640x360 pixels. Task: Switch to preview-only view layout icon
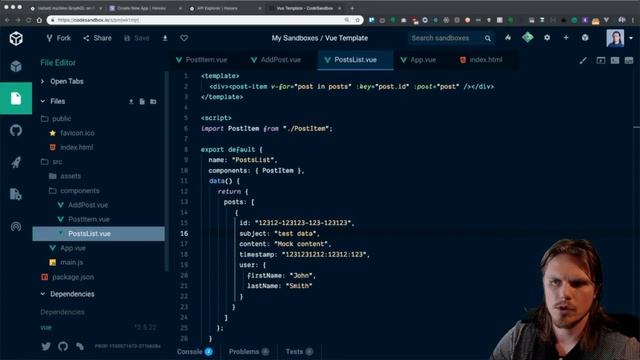click(x=629, y=60)
